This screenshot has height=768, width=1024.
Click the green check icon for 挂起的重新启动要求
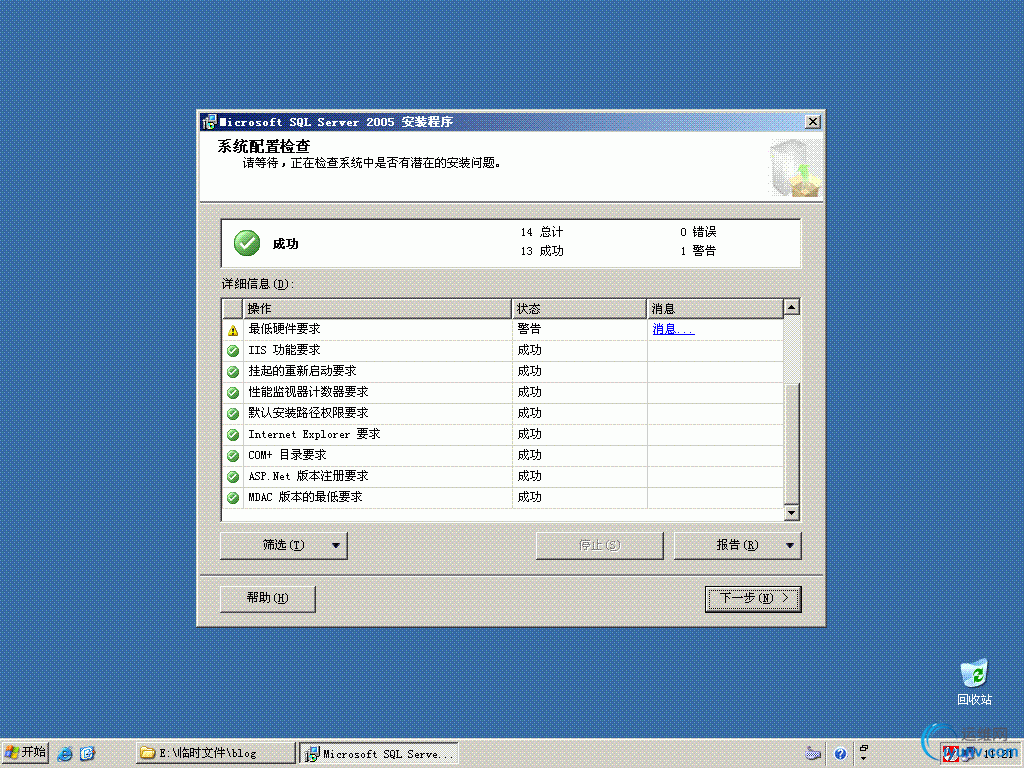pos(232,372)
